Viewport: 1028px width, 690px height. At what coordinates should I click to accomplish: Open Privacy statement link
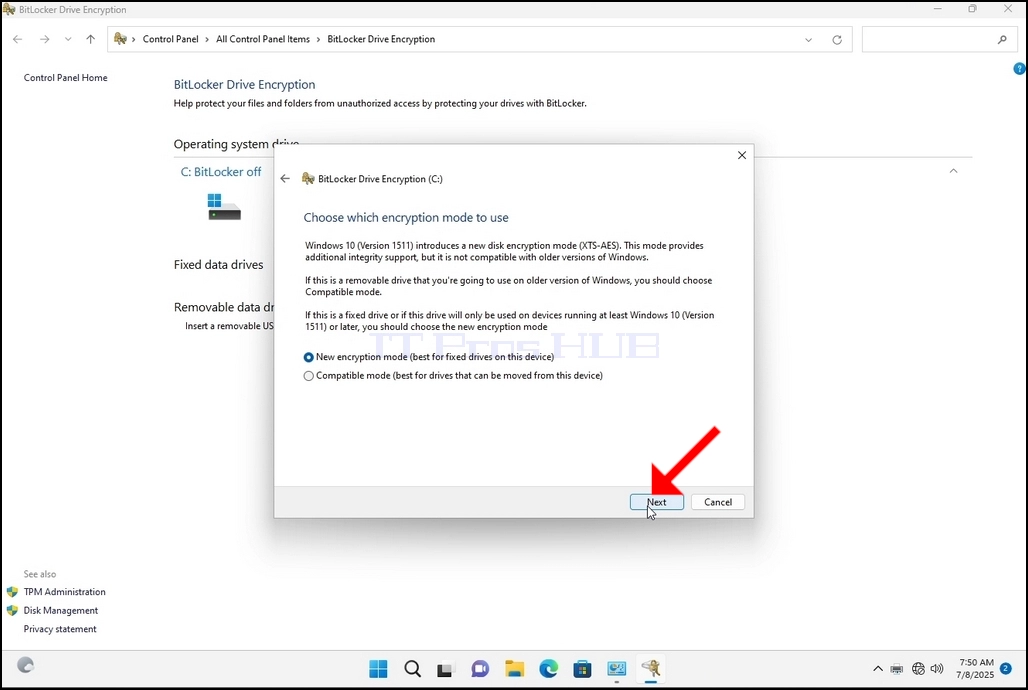(60, 629)
